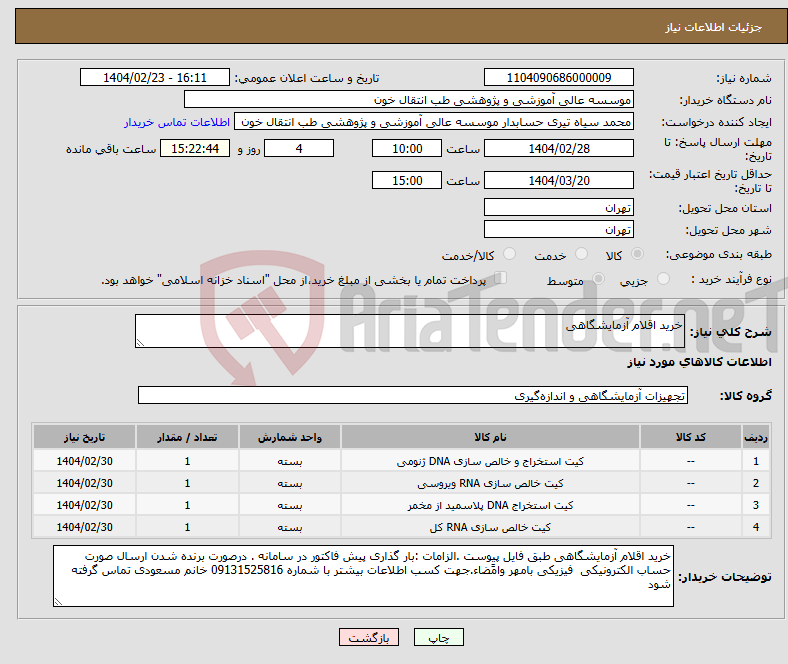Click the توضیحات خریدار text area

(363, 576)
